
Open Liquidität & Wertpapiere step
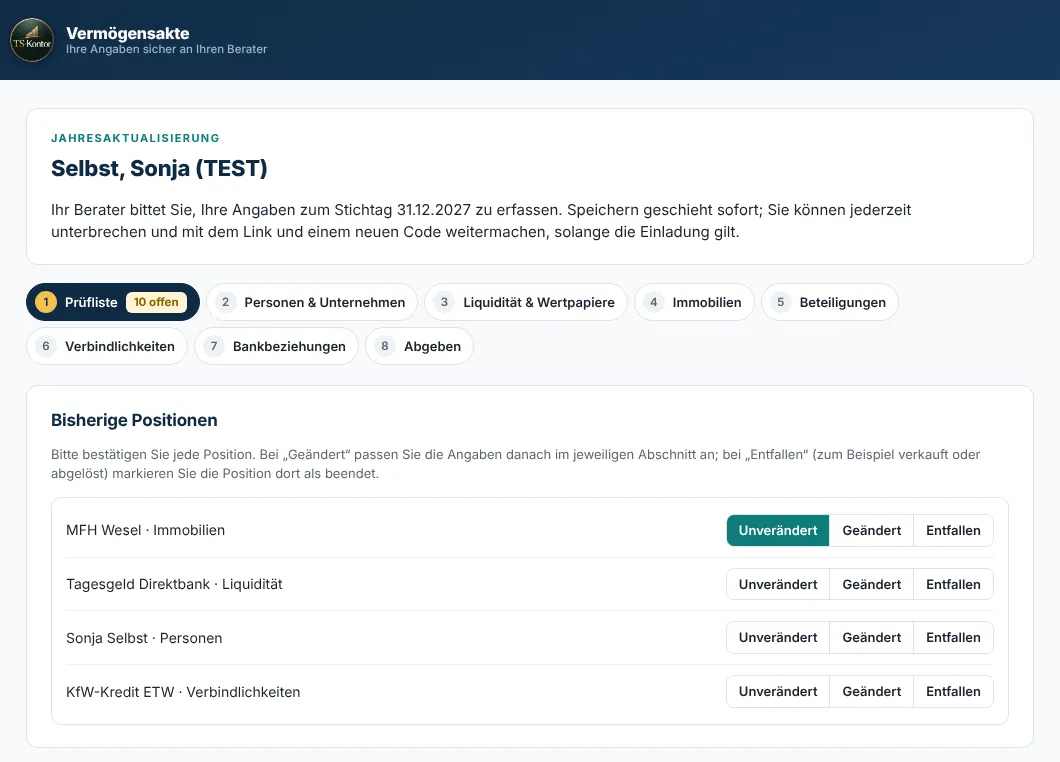pyautogui.click(x=526, y=302)
